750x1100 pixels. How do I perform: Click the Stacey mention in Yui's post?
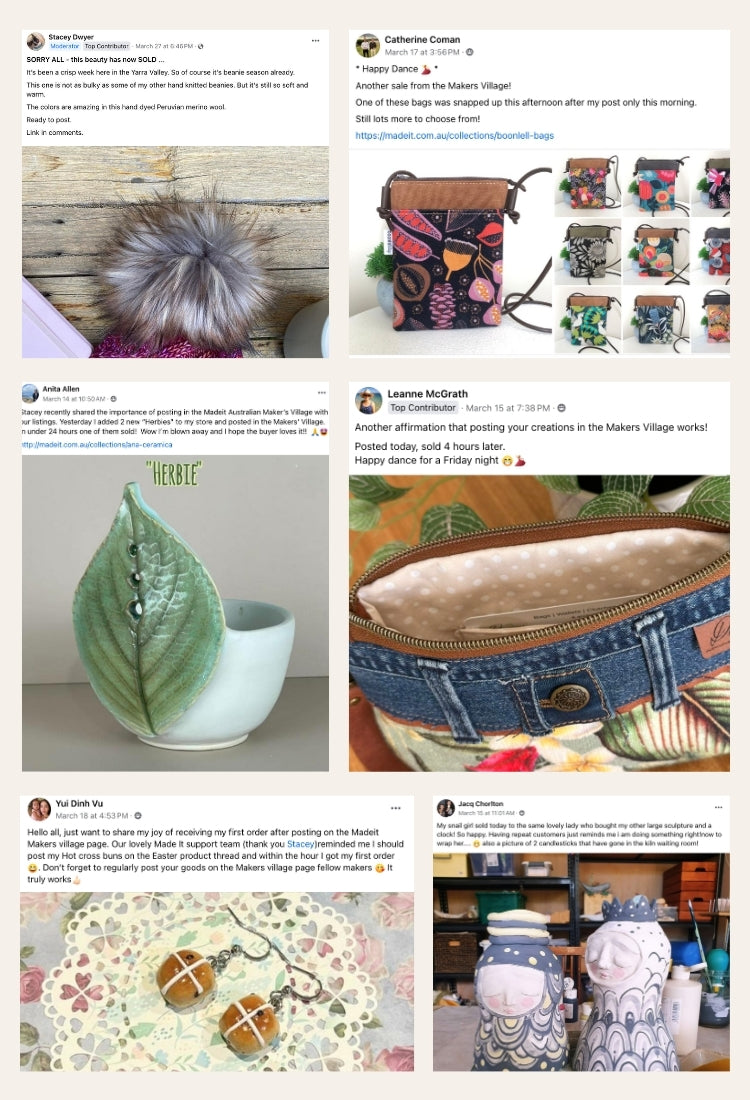[300, 844]
